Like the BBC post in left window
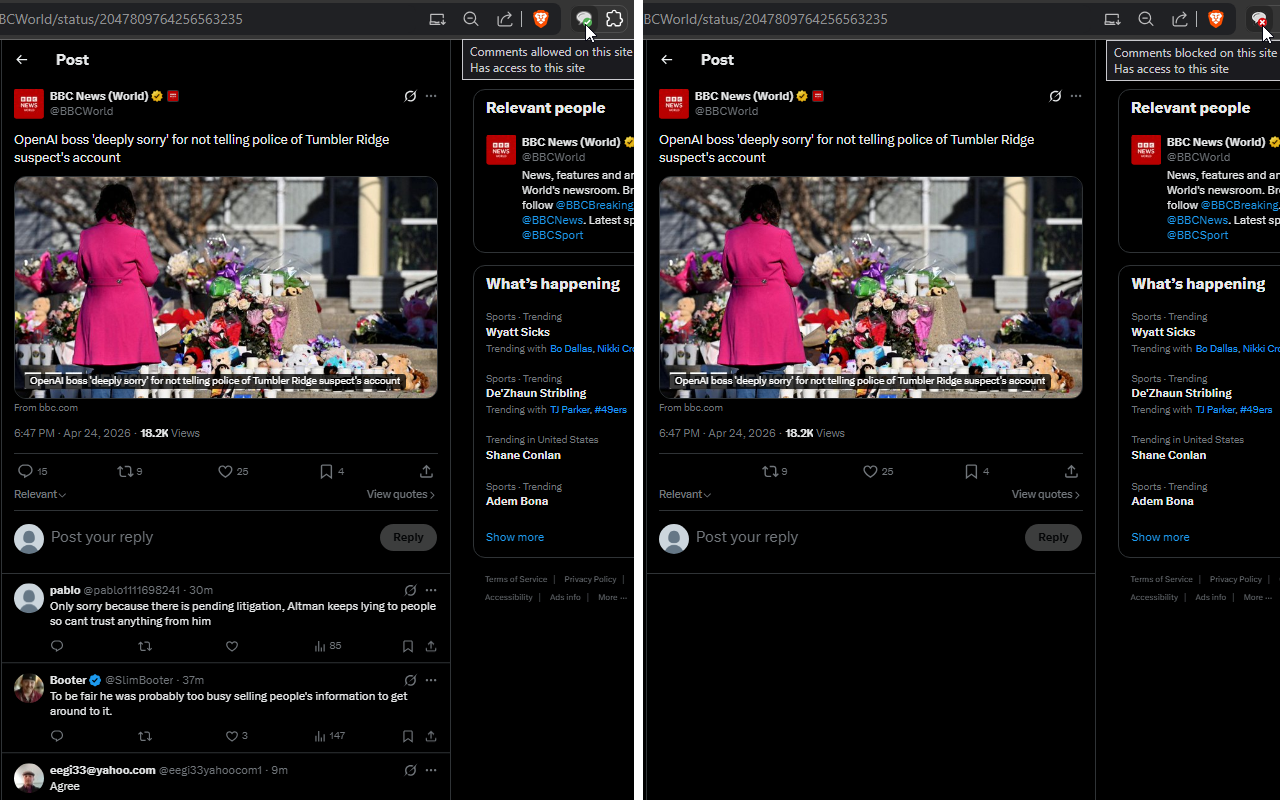1280x800 pixels. [x=233, y=471]
